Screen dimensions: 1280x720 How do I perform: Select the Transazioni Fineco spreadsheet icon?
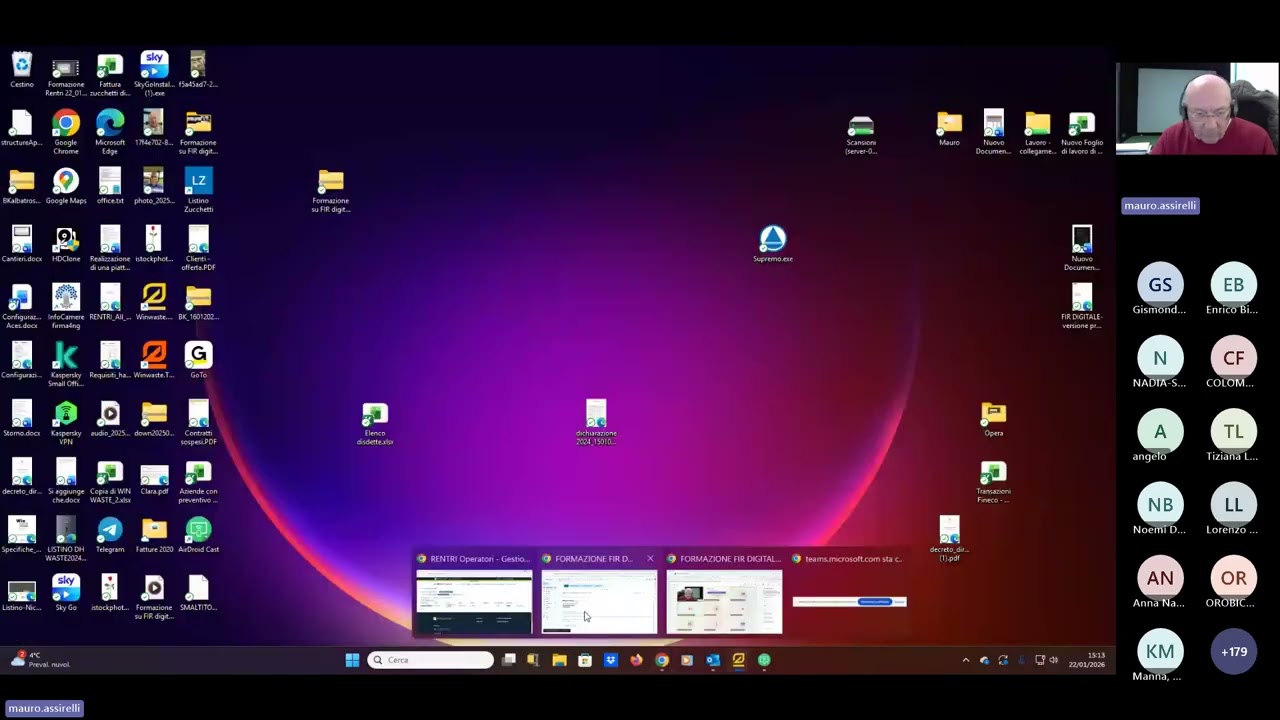pyautogui.click(x=993, y=480)
